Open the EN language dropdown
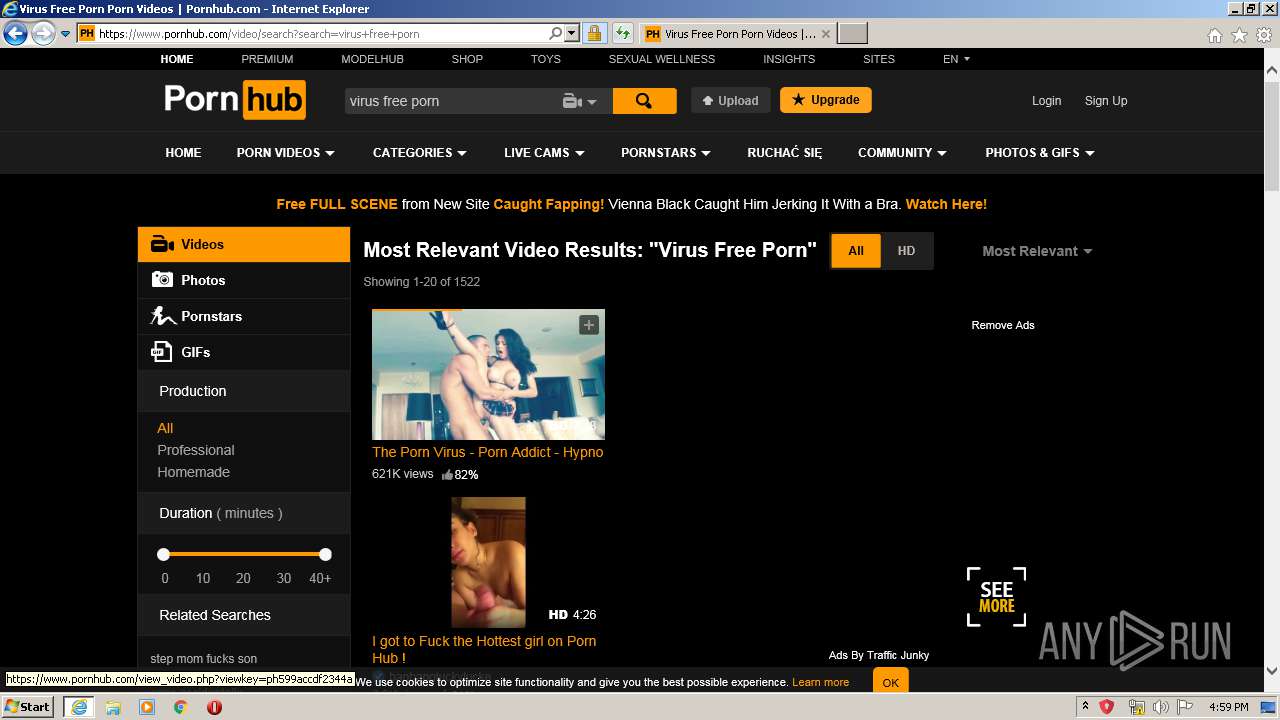 [x=956, y=59]
